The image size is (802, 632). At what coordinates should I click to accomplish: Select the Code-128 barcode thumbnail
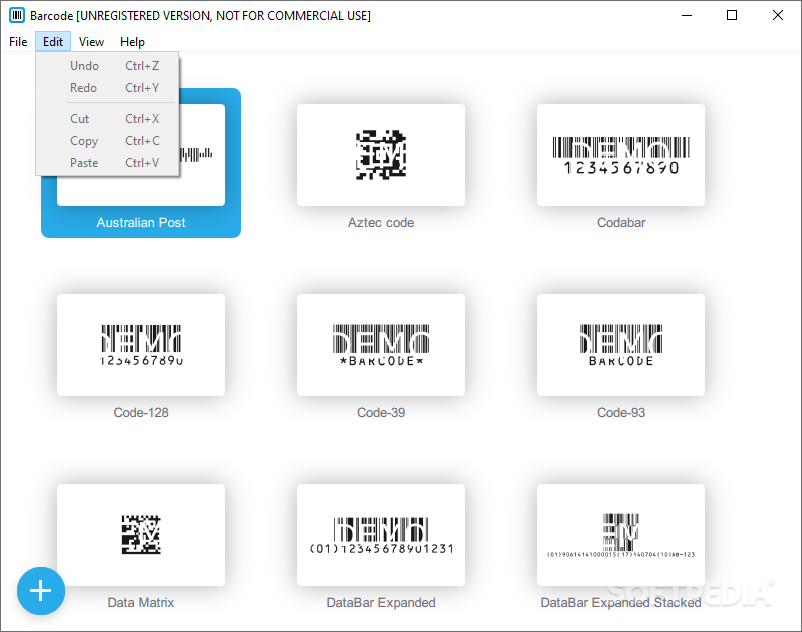point(141,345)
